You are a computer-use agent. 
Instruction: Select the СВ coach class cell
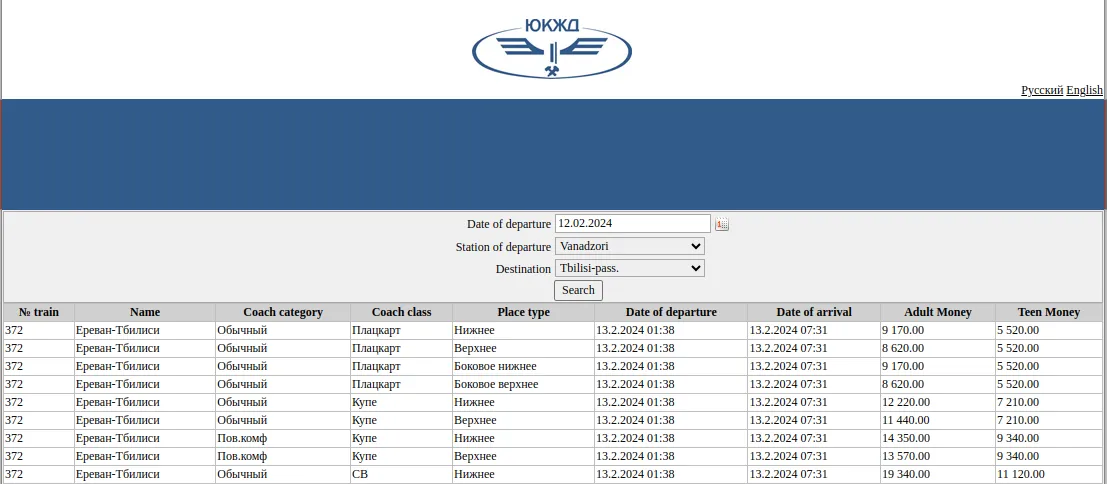(x=360, y=474)
